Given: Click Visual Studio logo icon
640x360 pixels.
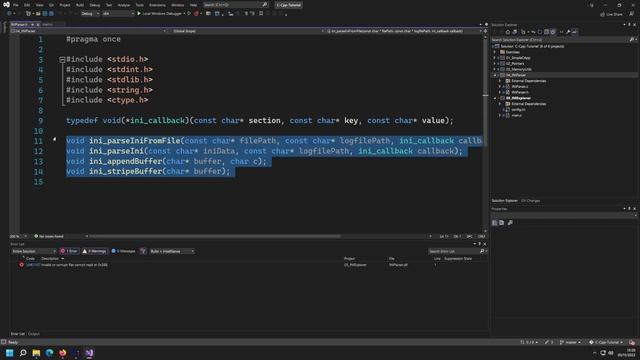Looking at the screenshot, I should (x=6, y=5).
